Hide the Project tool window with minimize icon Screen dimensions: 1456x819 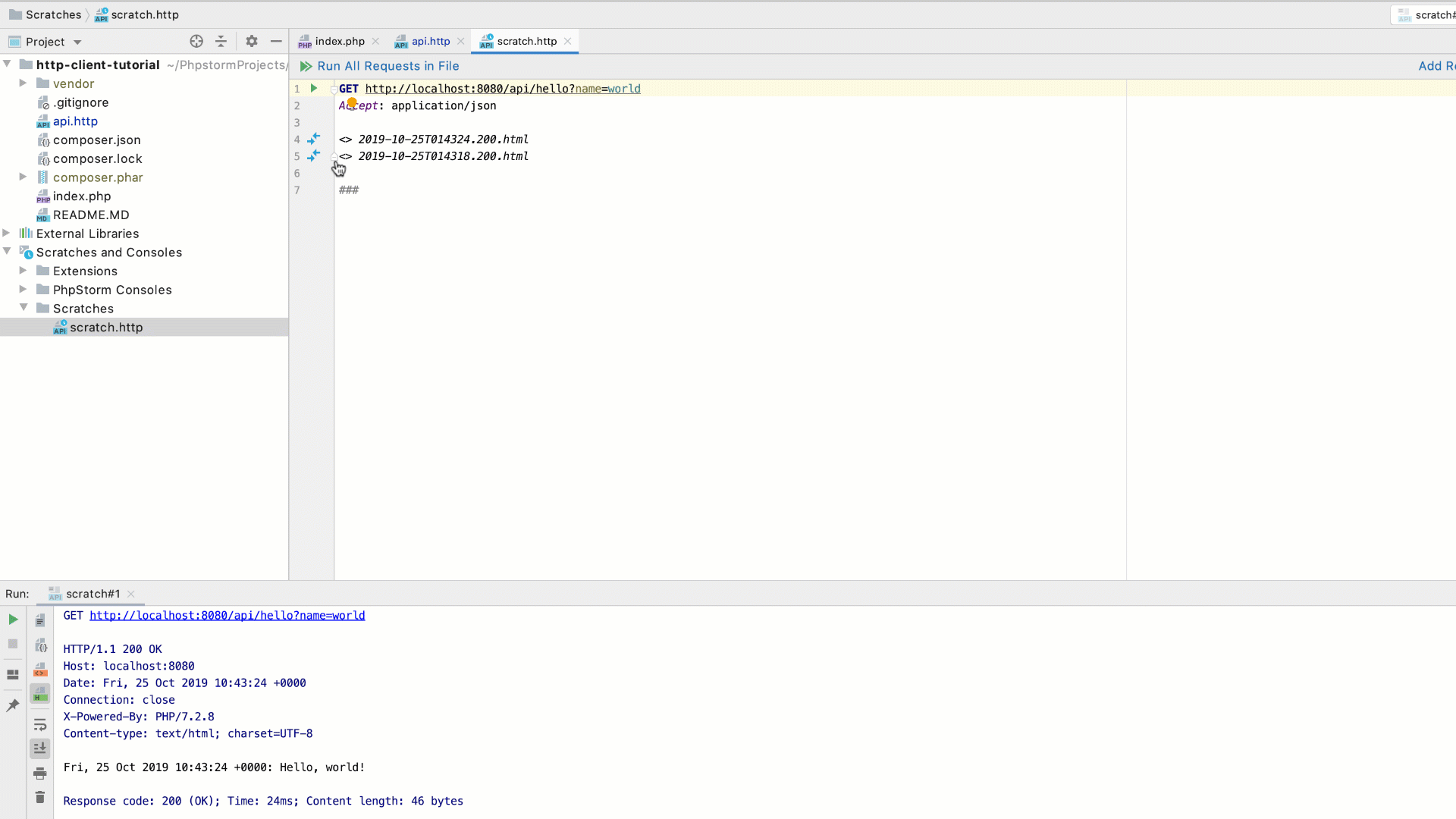[275, 42]
